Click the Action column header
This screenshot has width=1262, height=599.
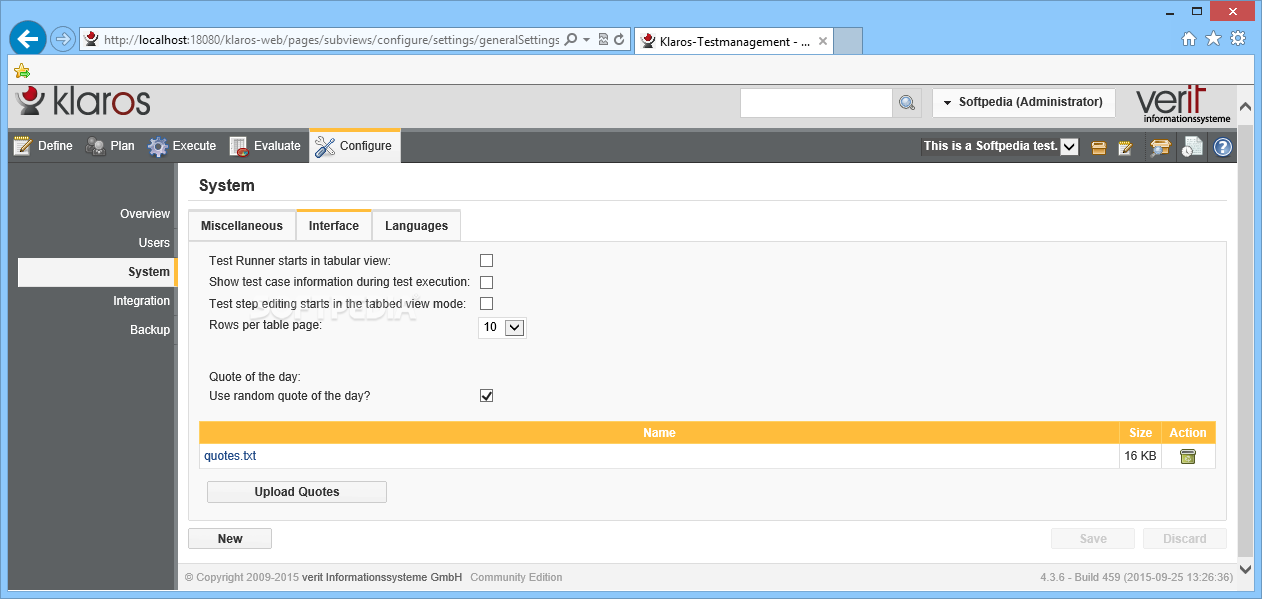coord(1188,433)
